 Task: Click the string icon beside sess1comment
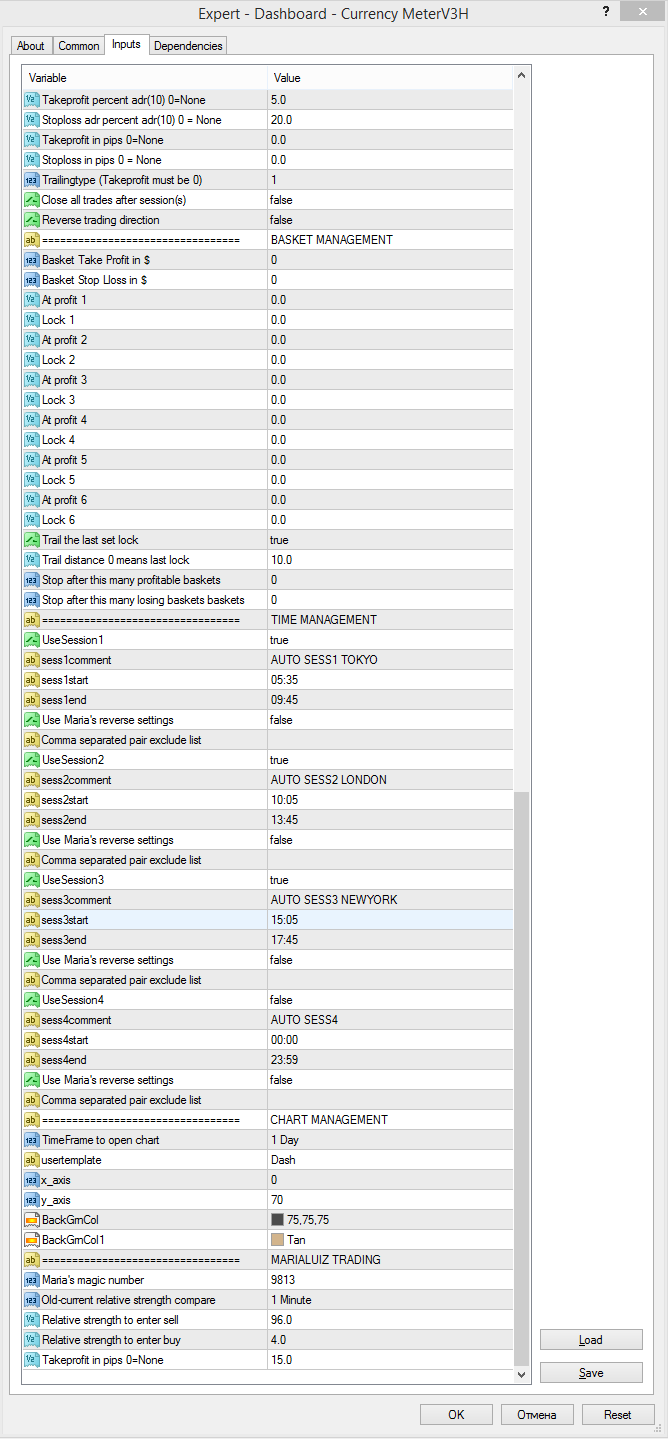pyautogui.click(x=32, y=660)
